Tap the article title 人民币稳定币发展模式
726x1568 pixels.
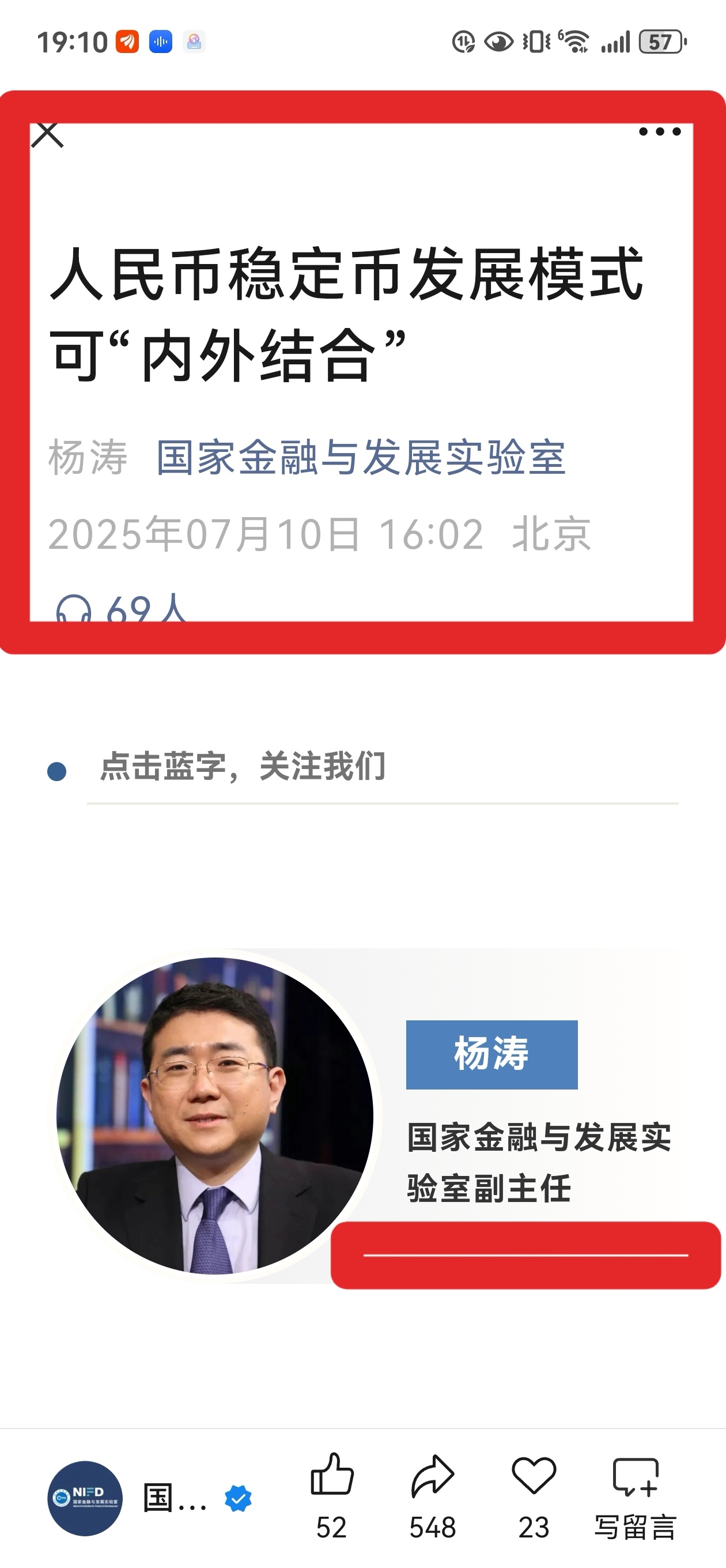346,274
